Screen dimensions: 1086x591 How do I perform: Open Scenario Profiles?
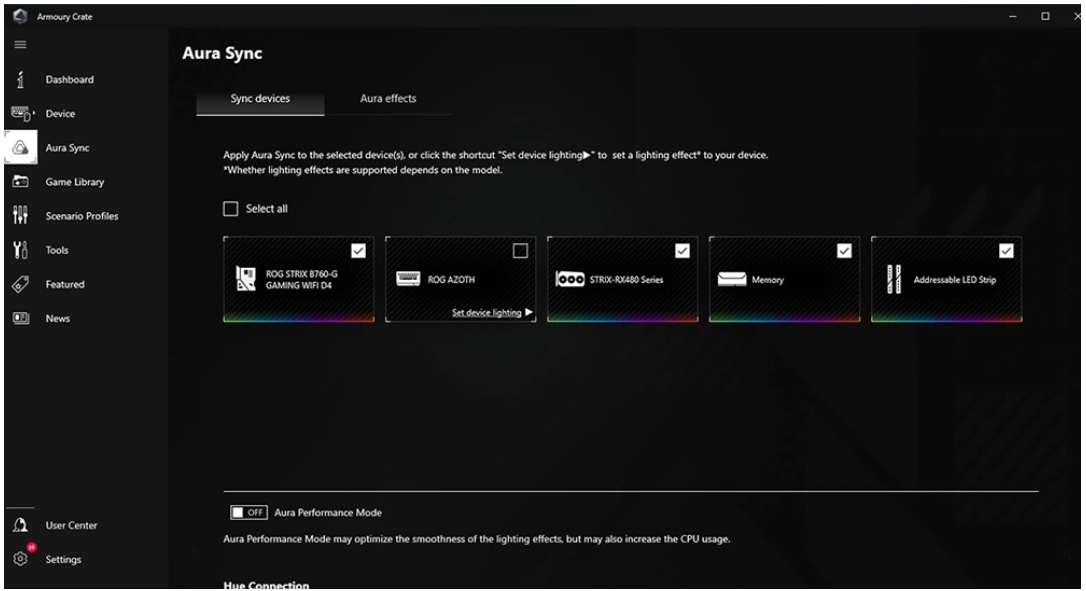82,216
